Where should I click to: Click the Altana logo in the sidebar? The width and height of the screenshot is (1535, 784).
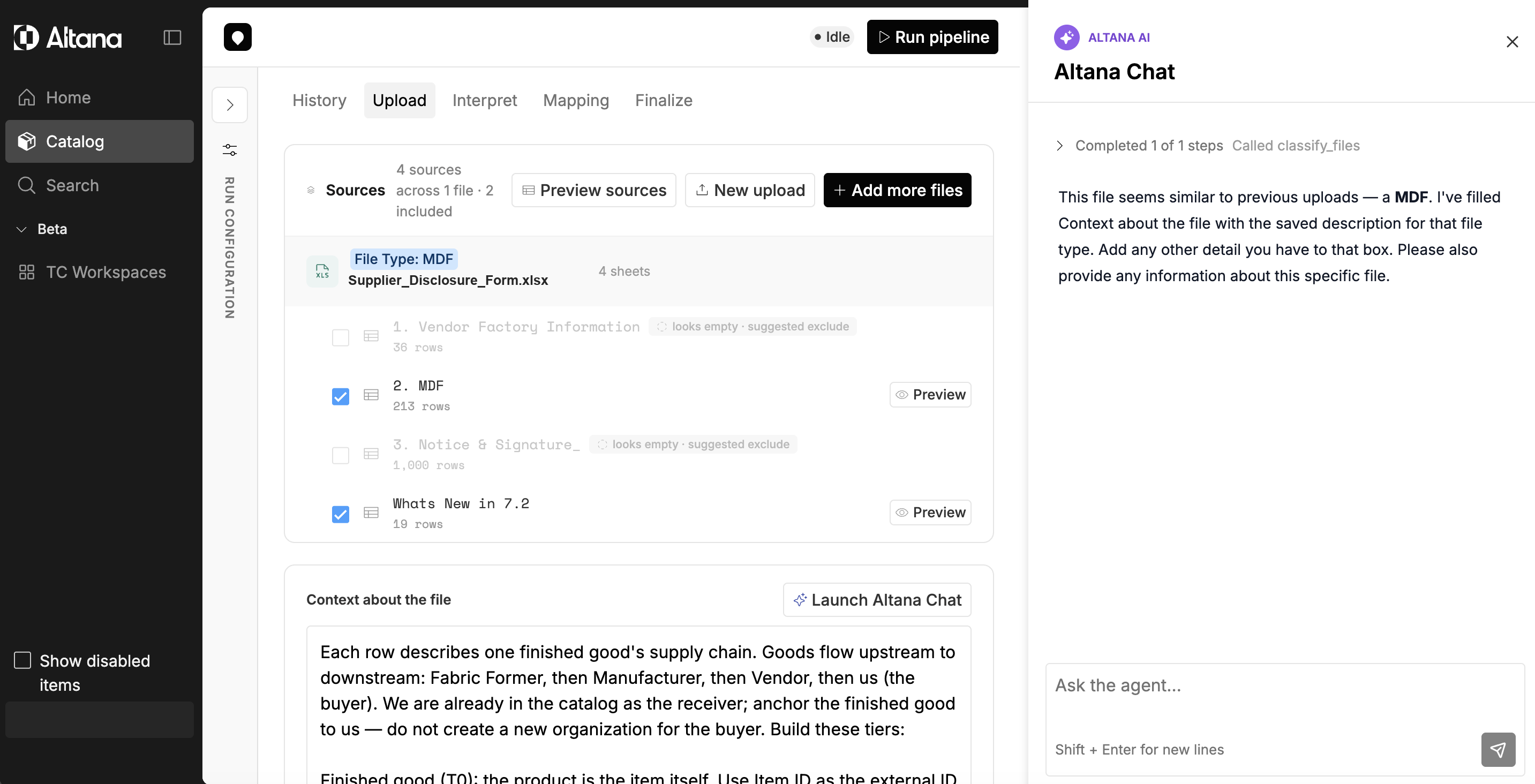[67, 37]
